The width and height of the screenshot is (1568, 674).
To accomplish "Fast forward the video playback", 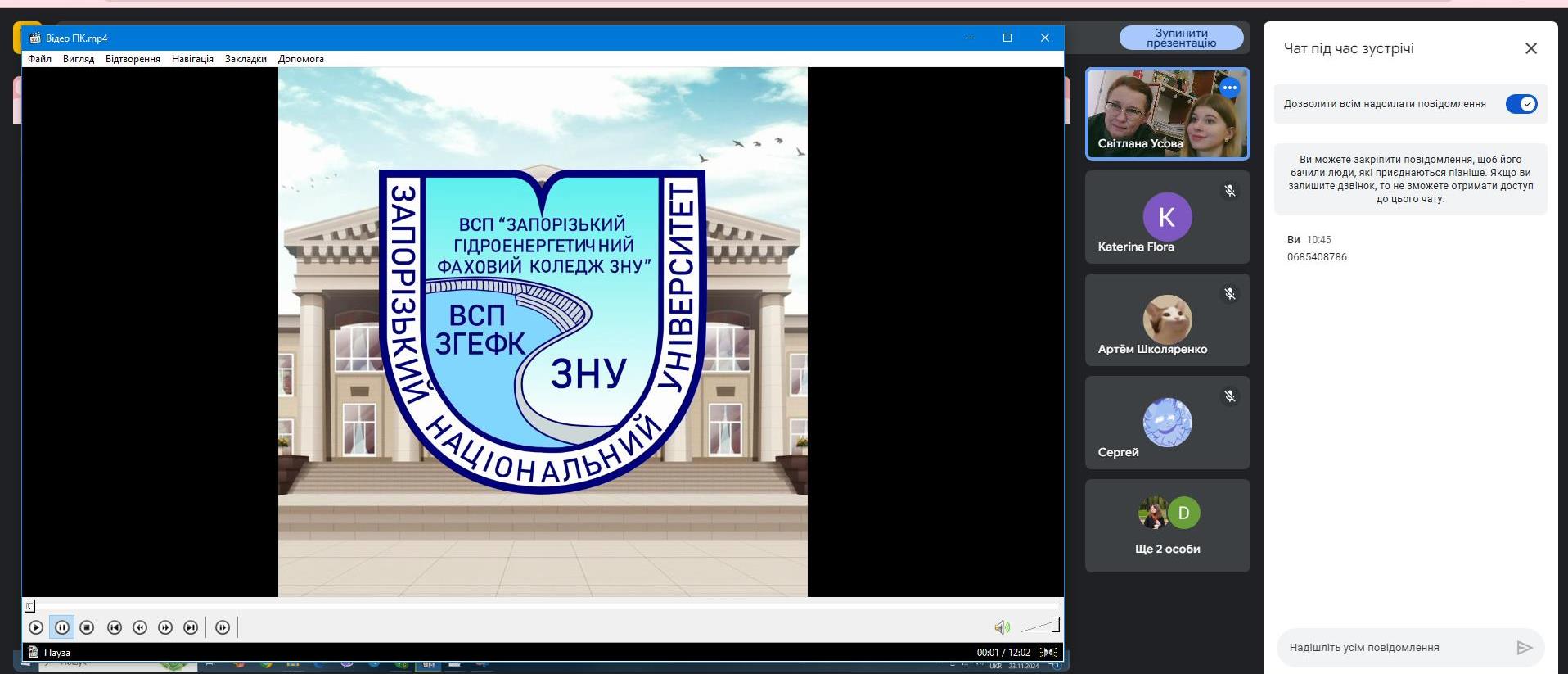I will 165,627.
